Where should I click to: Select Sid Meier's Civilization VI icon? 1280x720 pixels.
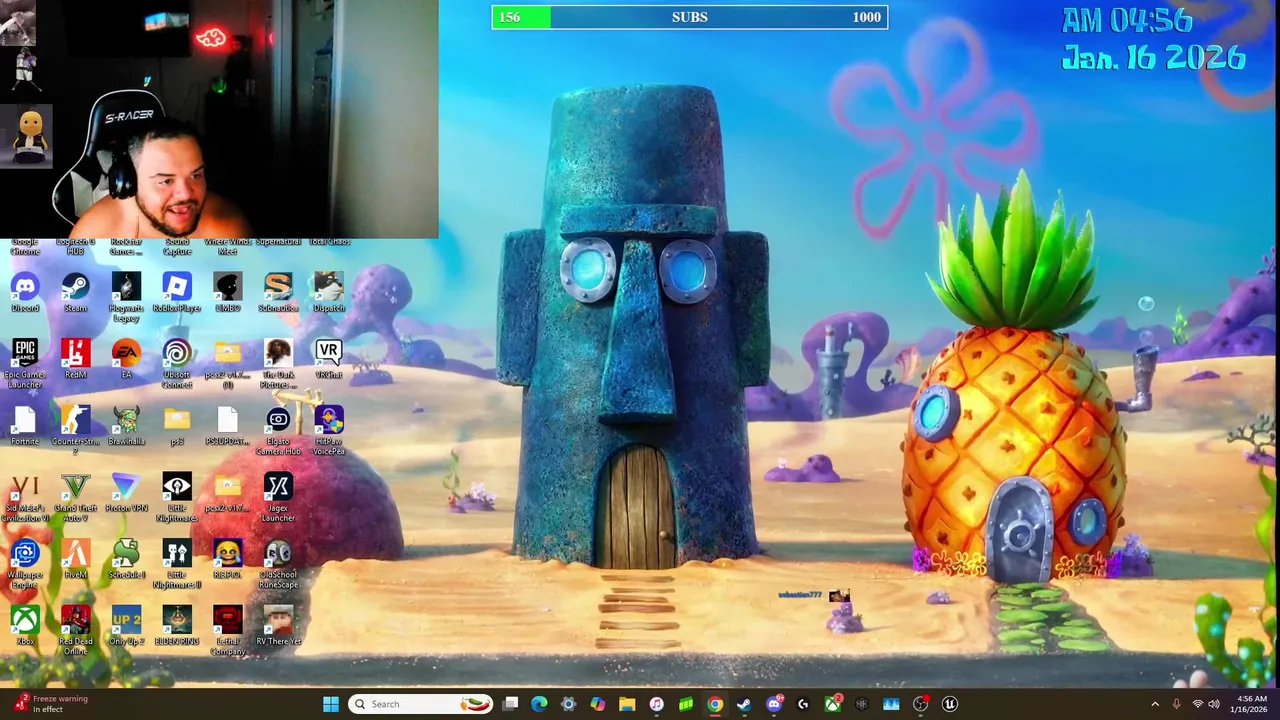[25, 499]
